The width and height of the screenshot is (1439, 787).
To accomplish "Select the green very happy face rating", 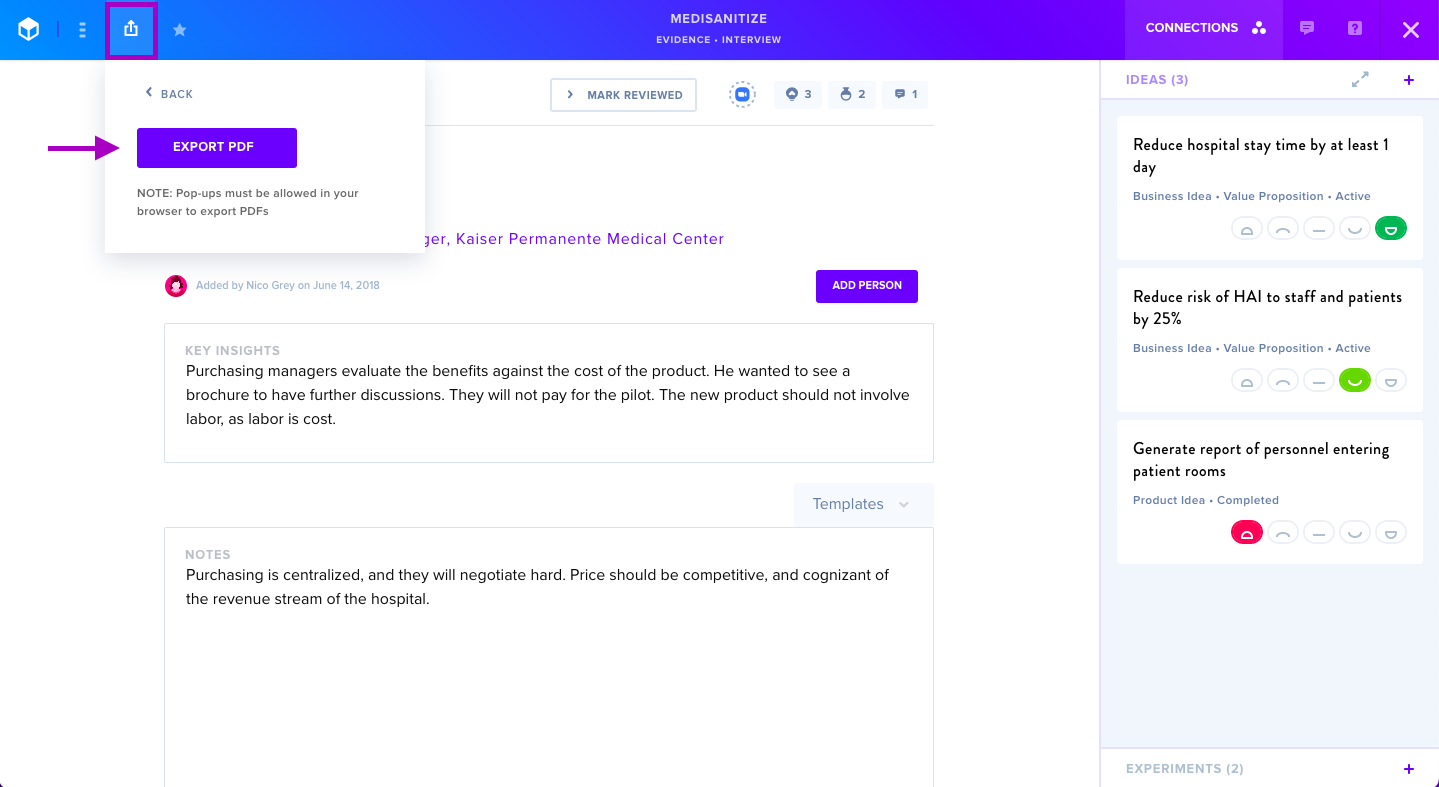I will coord(1391,228).
